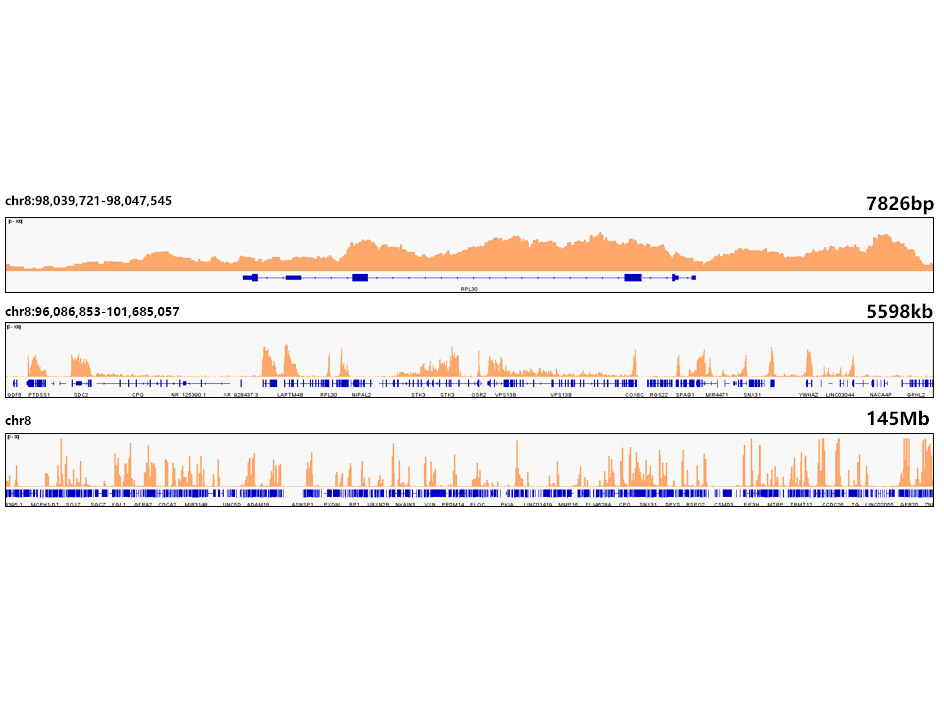
Task: Click the chr8 whole-chromosome title
Action: coord(18,421)
